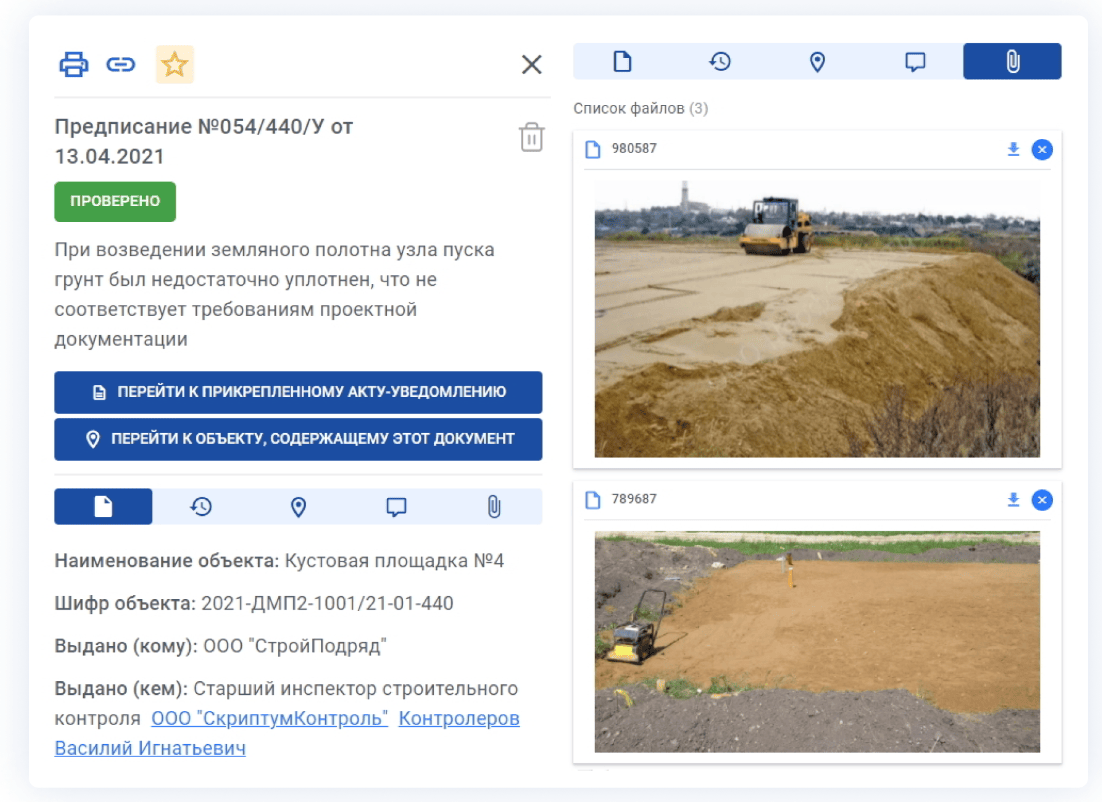
Task: Open the history tab in left panel
Action: tap(201, 507)
